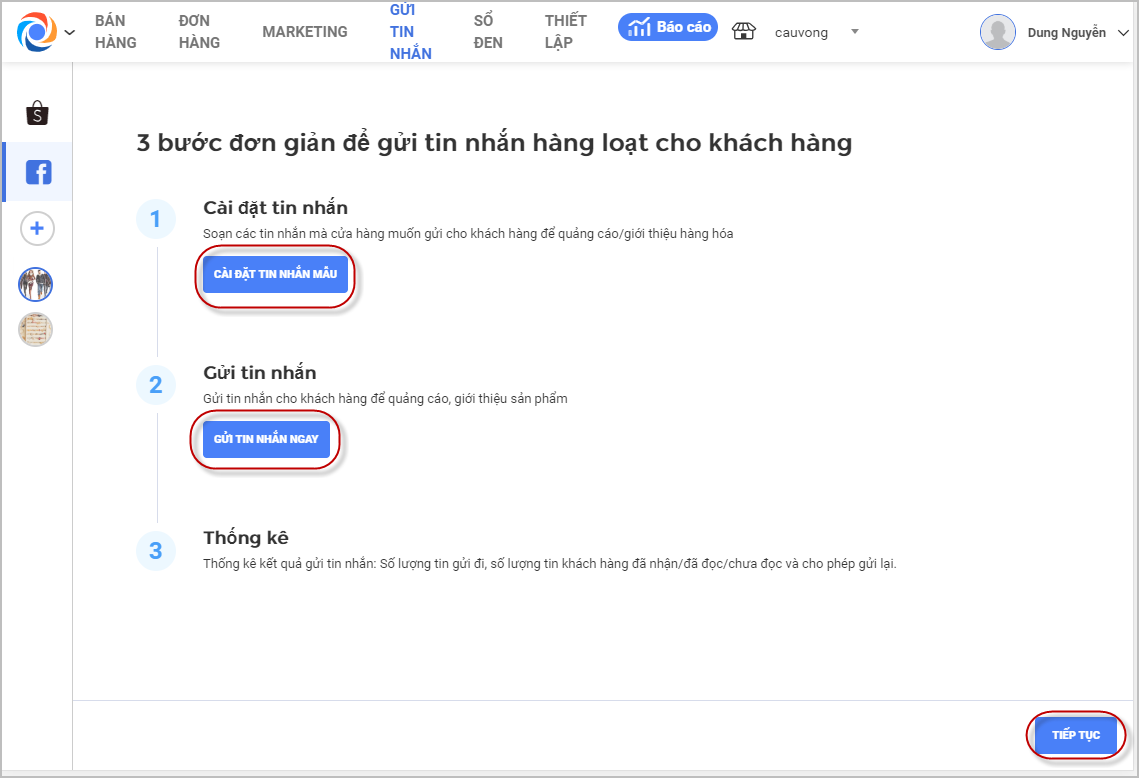Image resolution: width=1139 pixels, height=778 pixels.
Task: Open the SỔ ĐEN menu
Action: coord(488,31)
